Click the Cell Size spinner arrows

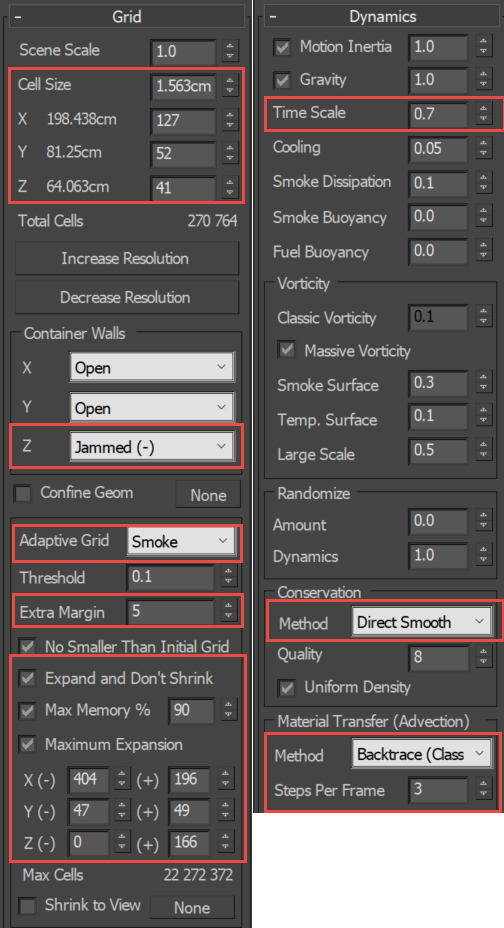(230, 86)
